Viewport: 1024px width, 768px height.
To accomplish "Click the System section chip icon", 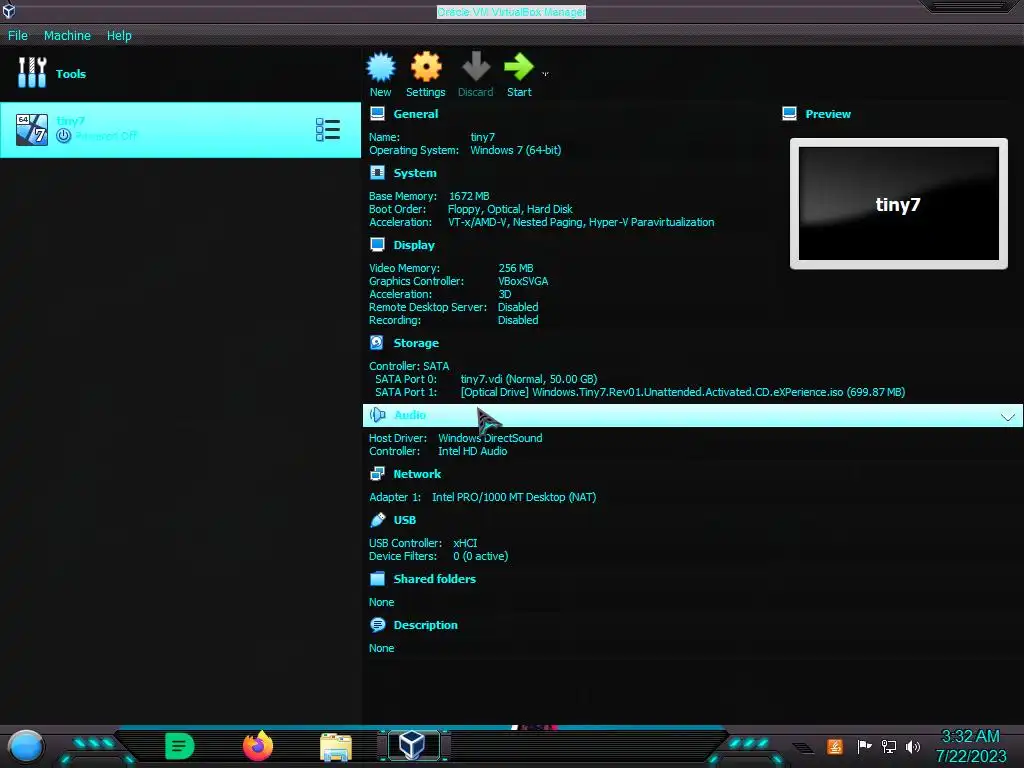I will tap(377, 172).
